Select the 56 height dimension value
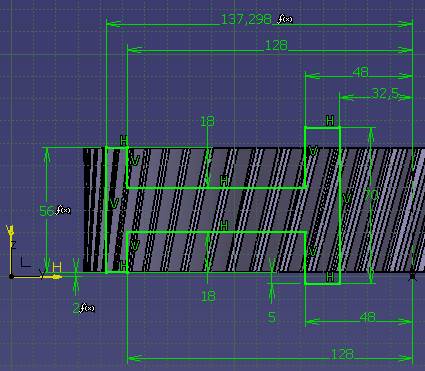The width and height of the screenshot is (425, 371). [47, 211]
